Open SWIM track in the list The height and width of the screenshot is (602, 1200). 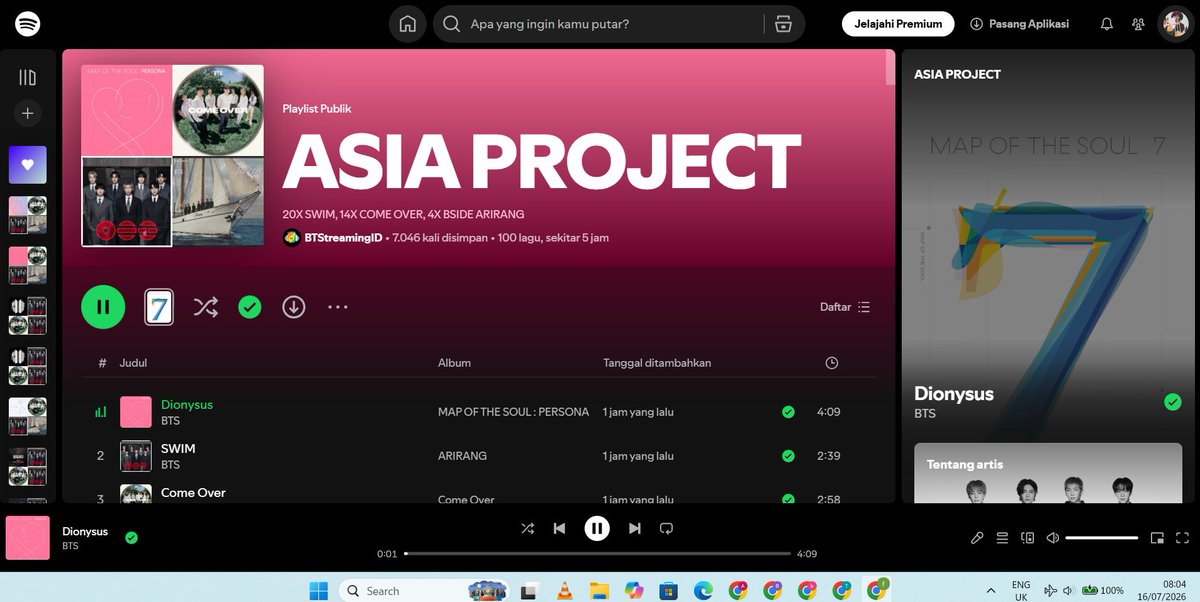tap(178, 449)
